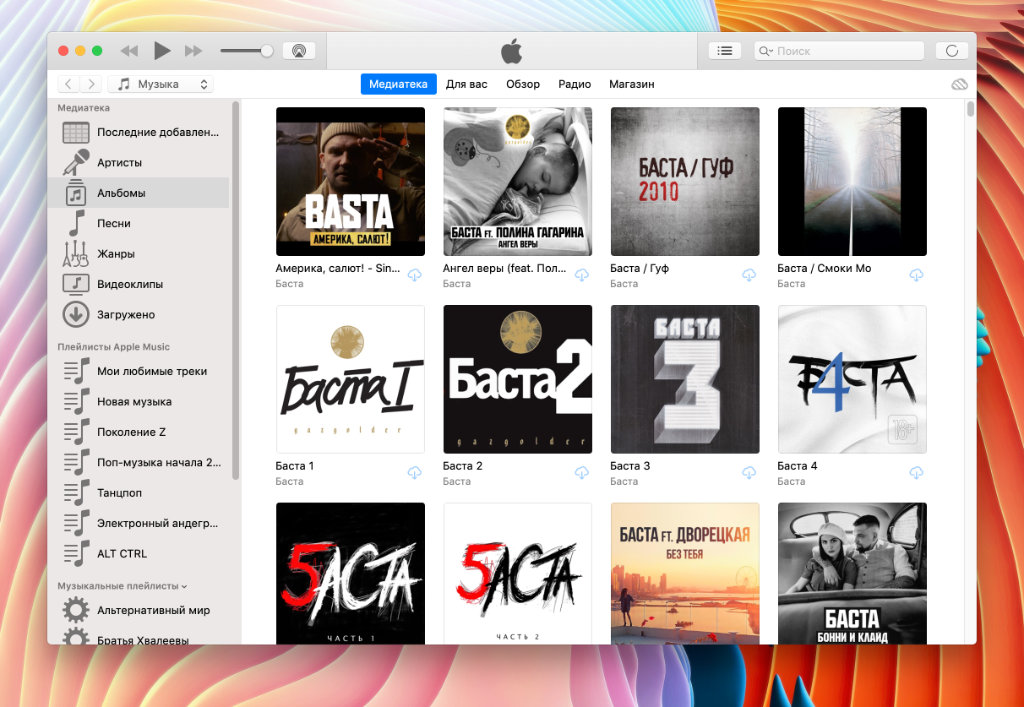Go back with the left chevron button
This screenshot has width=1024, height=707.
tap(68, 84)
